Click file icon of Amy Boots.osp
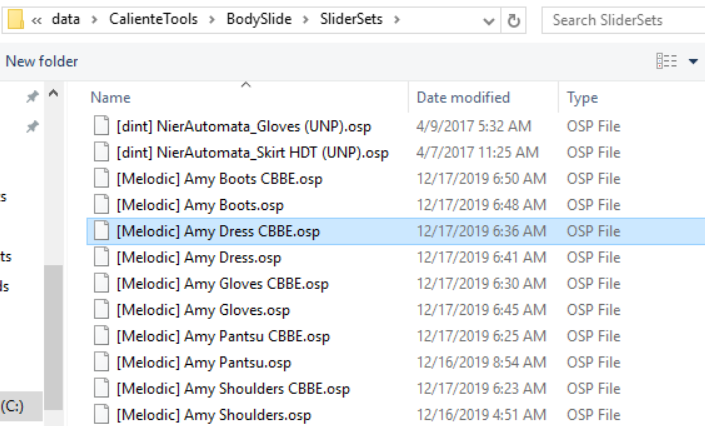Image resolution: width=705 pixels, height=426 pixels. point(101,204)
